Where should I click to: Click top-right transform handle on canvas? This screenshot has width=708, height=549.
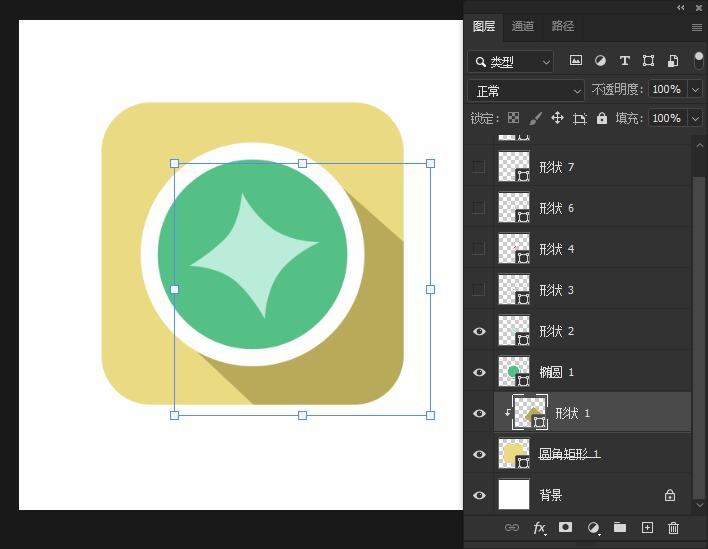click(430, 163)
